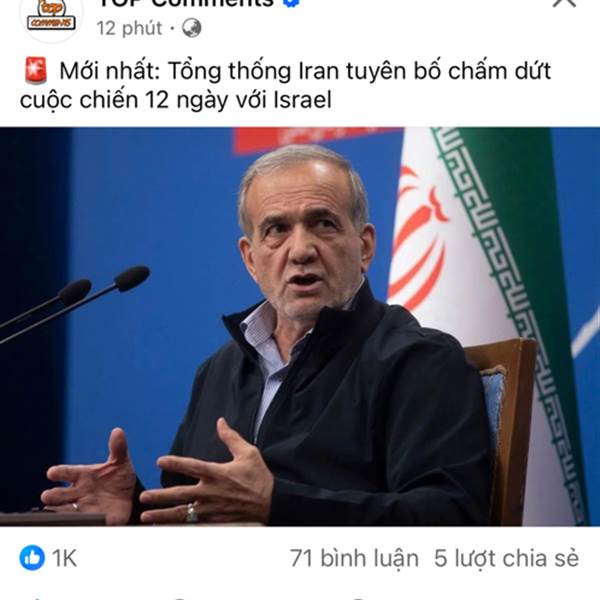Click the 'Mới nhất' caption text
Screen dimensions: 600x600
point(109,71)
